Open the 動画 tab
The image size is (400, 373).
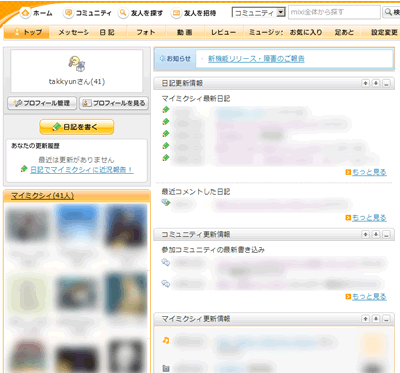pyautogui.click(x=185, y=32)
